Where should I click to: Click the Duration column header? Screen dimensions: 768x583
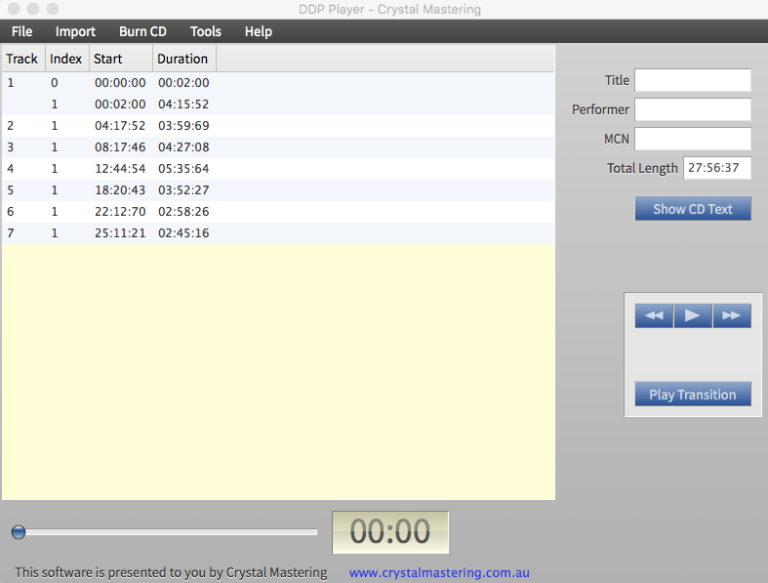point(183,59)
